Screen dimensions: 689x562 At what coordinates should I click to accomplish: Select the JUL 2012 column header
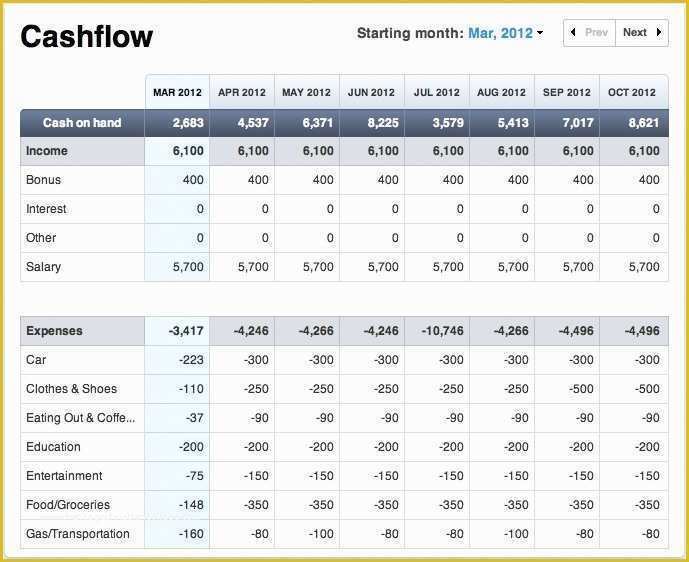pyautogui.click(x=437, y=92)
